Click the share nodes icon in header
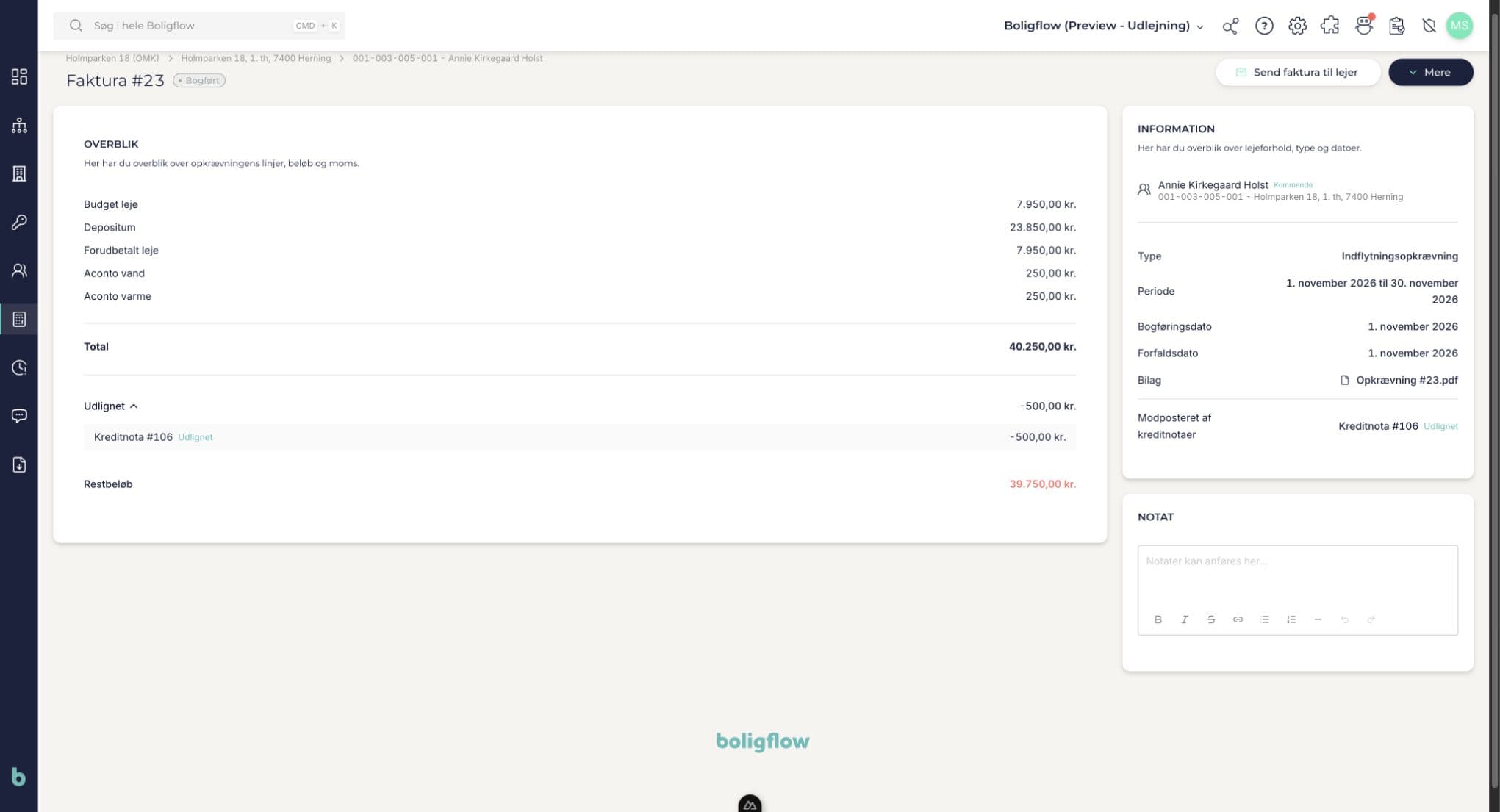Image resolution: width=1500 pixels, height=812 pixels. click(x=1230, y=26)
